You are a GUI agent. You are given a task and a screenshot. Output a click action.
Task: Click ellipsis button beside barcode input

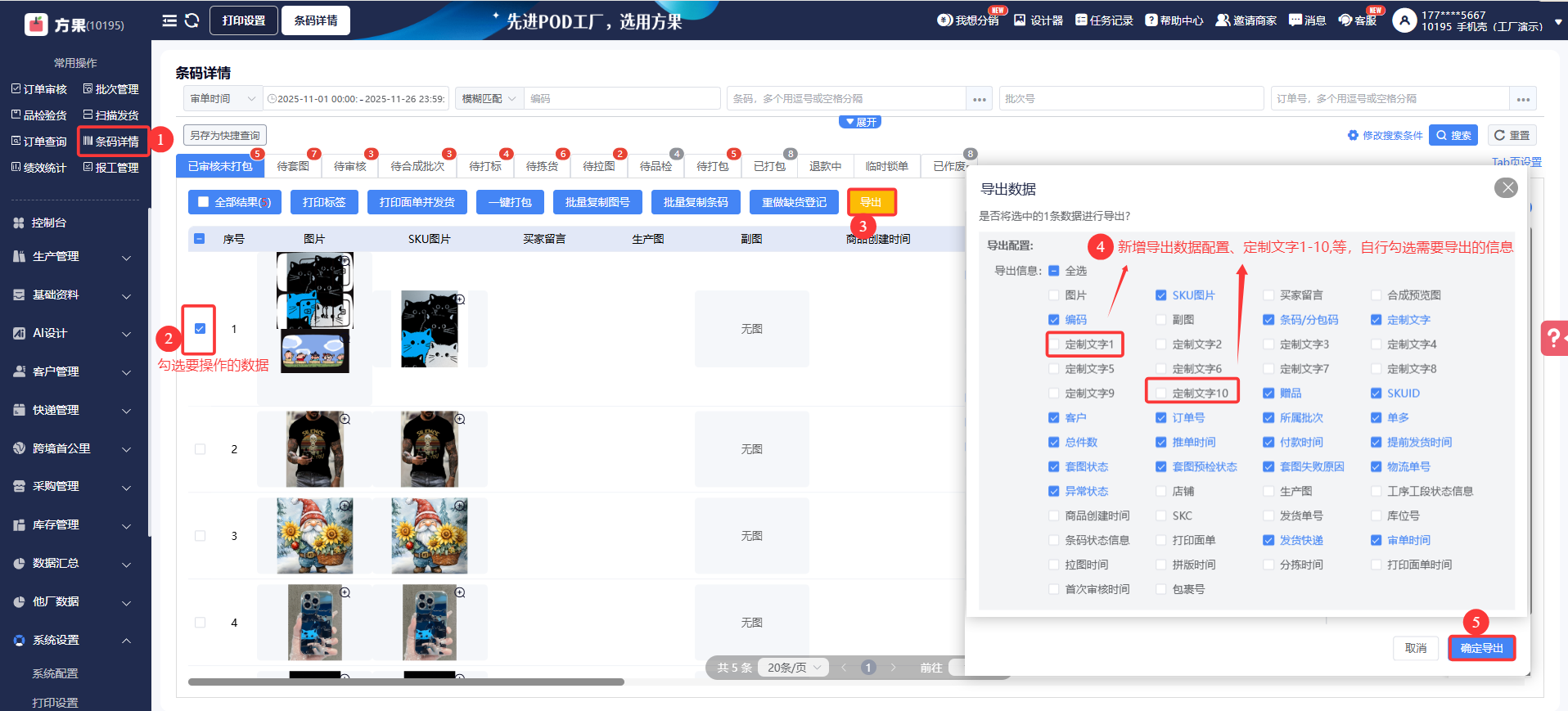click(x=980, y=99)
